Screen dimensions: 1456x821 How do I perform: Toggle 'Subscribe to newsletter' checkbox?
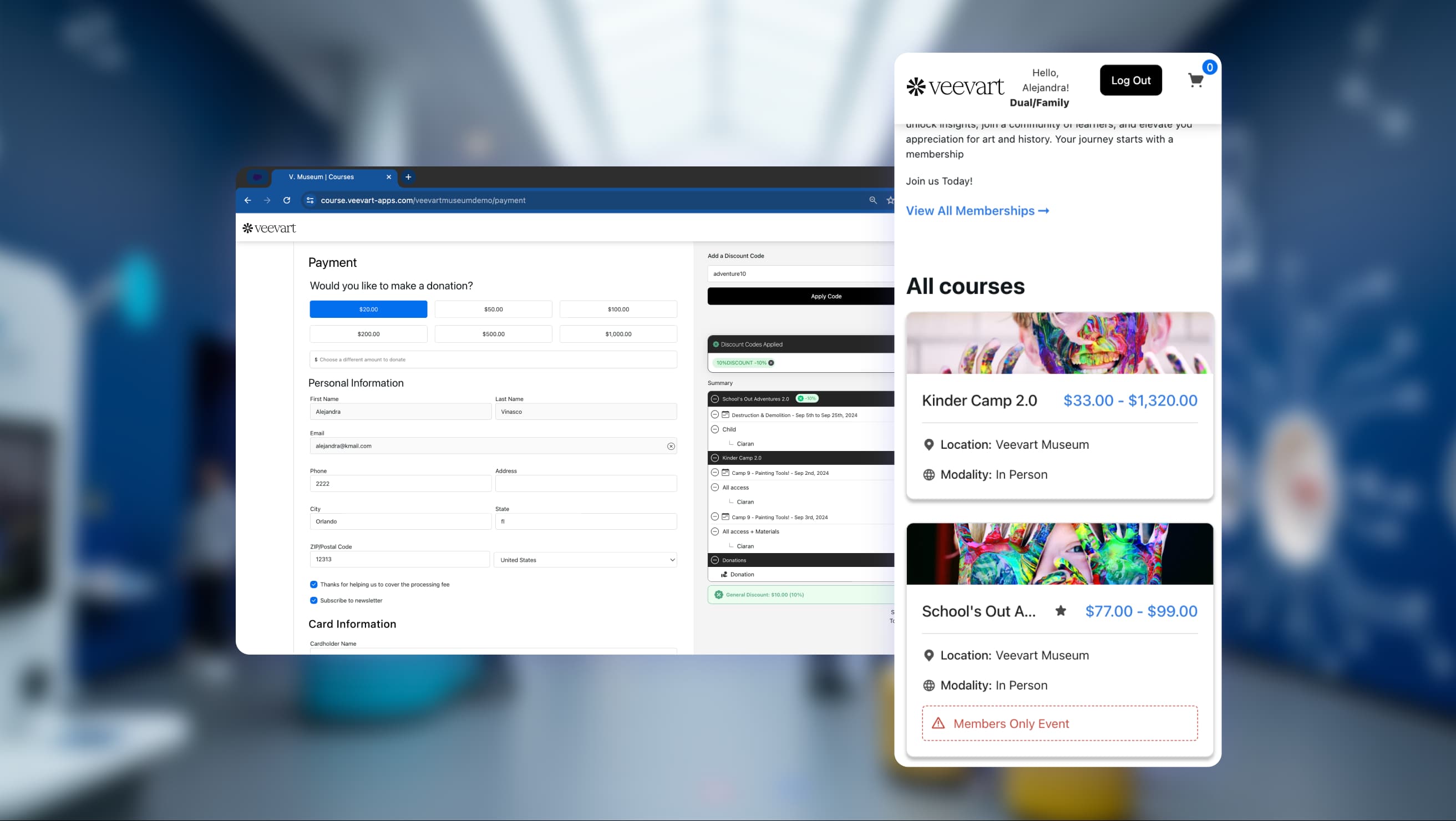pos(314,600)
